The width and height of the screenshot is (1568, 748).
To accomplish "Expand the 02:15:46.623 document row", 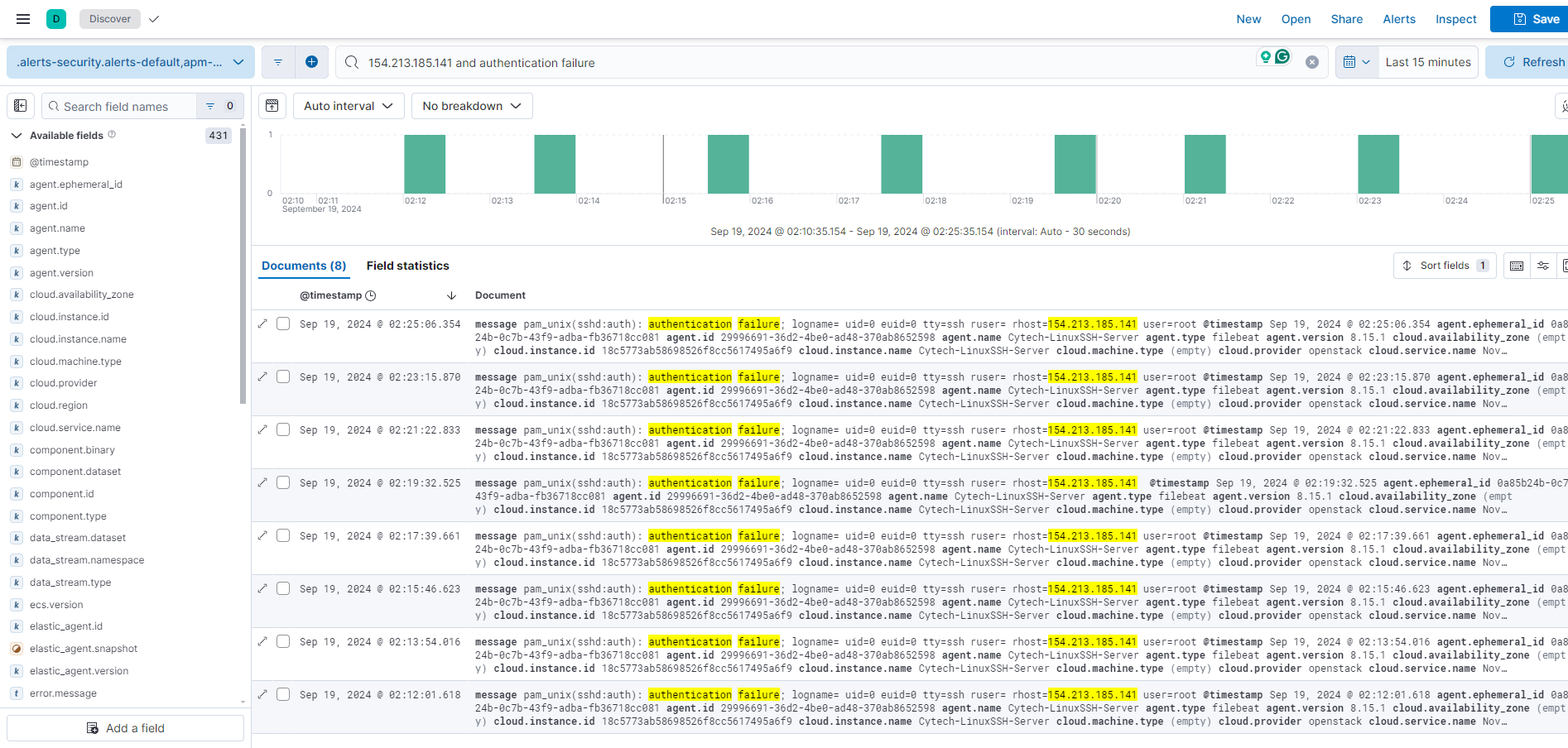I will [x=262, y=588].
